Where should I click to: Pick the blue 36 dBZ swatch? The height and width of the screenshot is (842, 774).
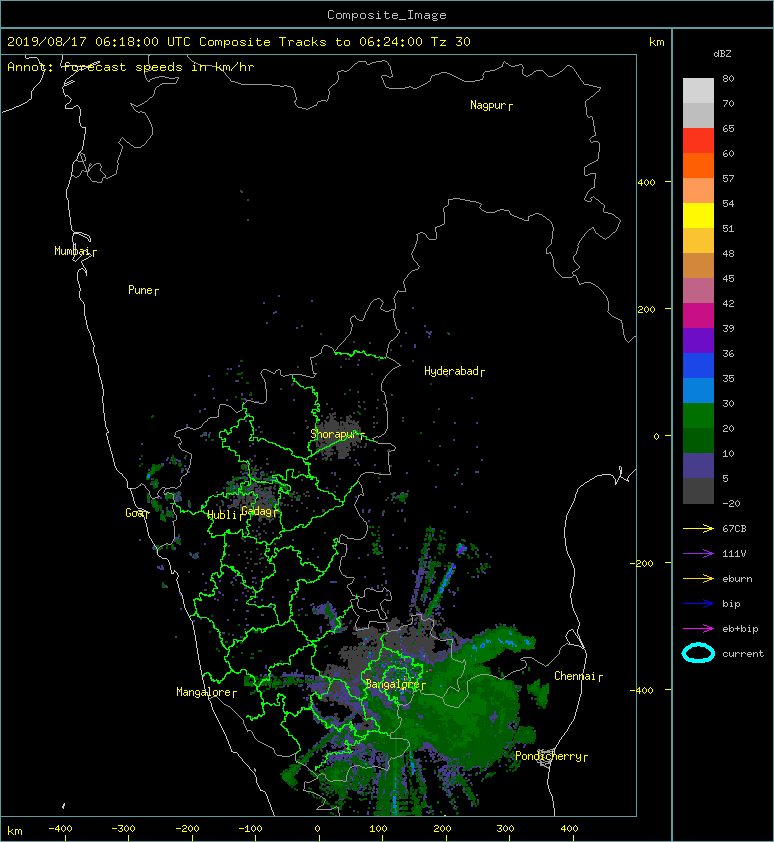(x=698, y=366)
